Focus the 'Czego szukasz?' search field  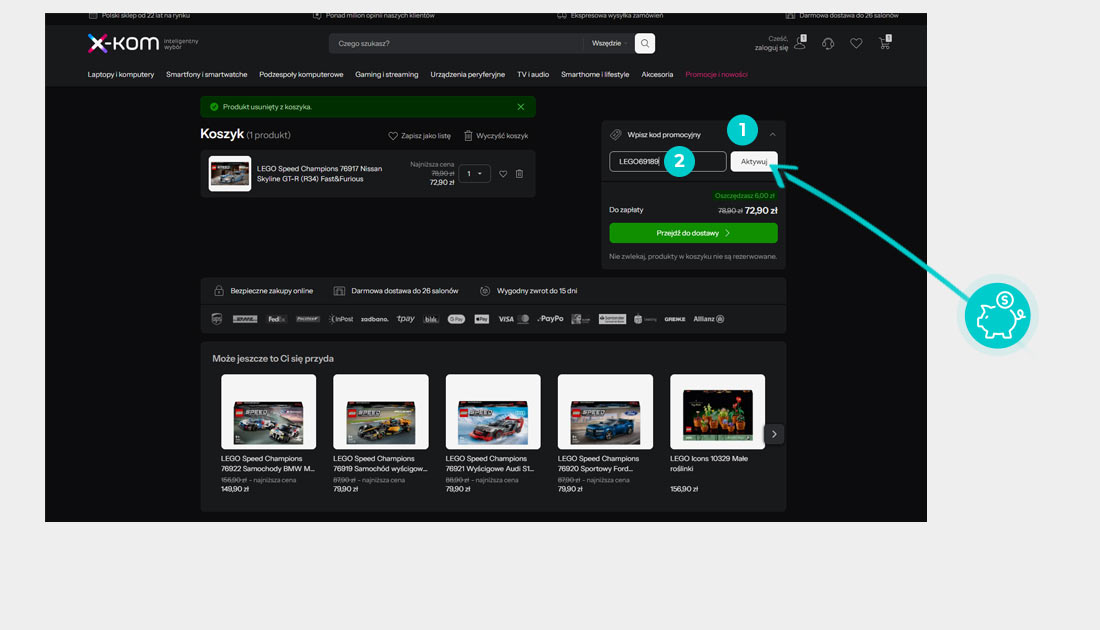(456, 43)
